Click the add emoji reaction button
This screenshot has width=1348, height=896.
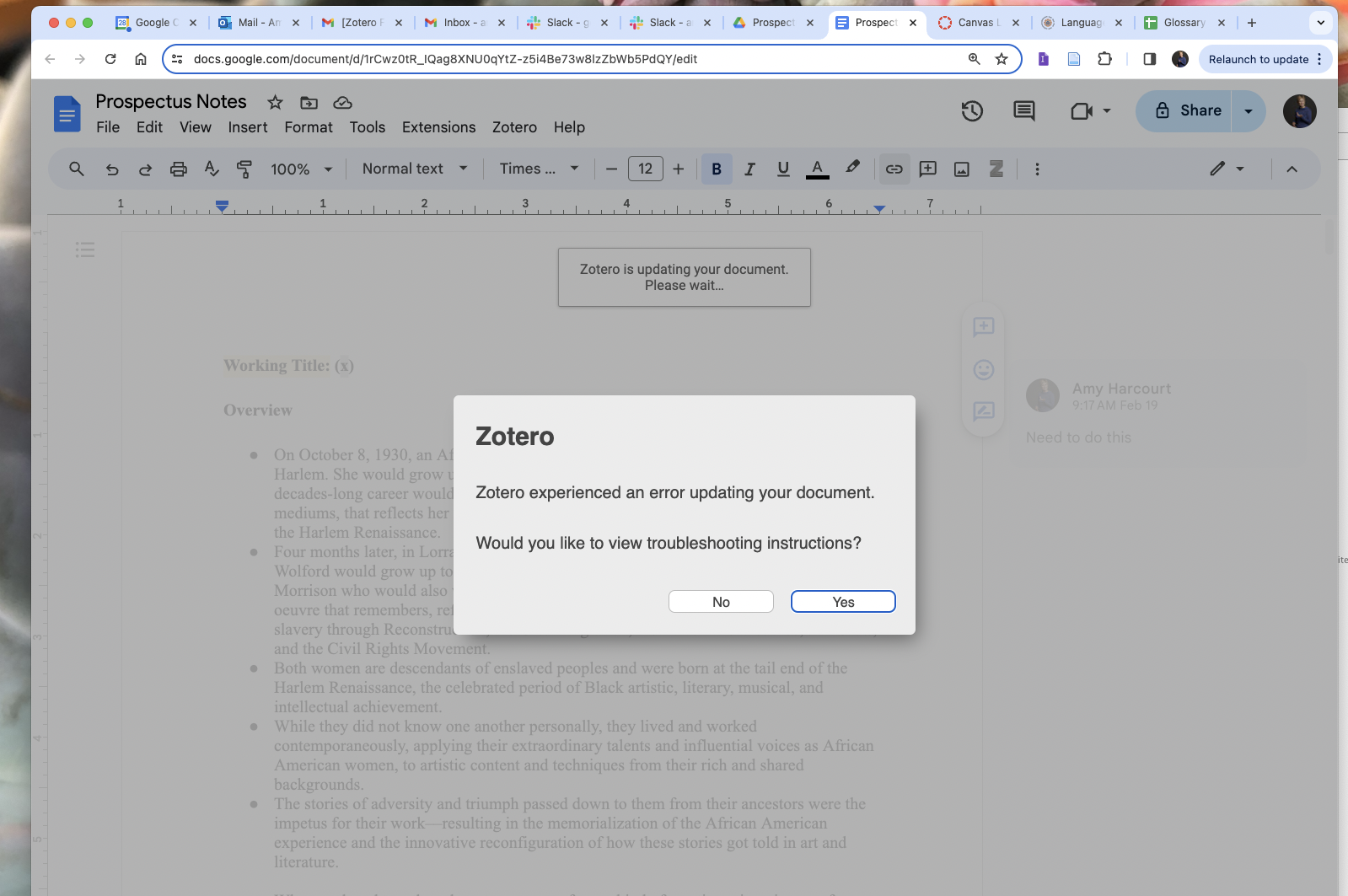coord(983,369)
